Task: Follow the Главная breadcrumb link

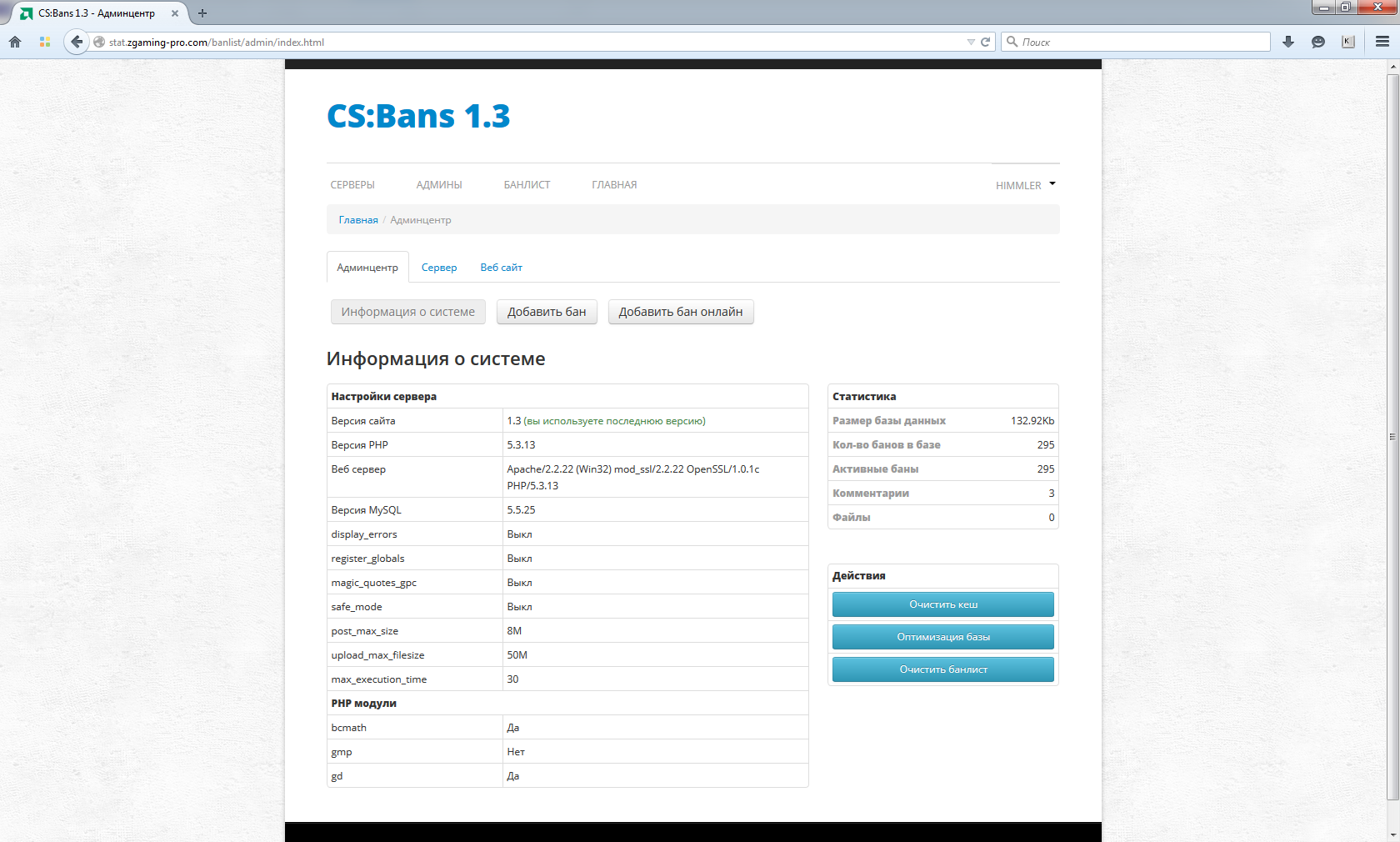Action: (x=358, y=220)
